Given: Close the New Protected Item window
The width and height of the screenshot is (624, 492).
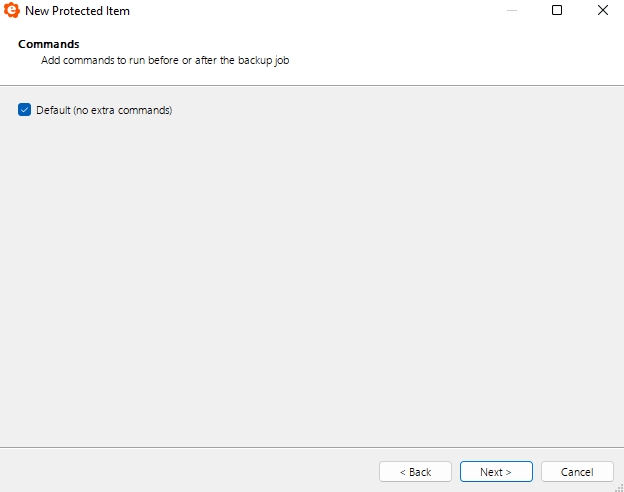Looking at the screenshot, I should tap(603, 10).
